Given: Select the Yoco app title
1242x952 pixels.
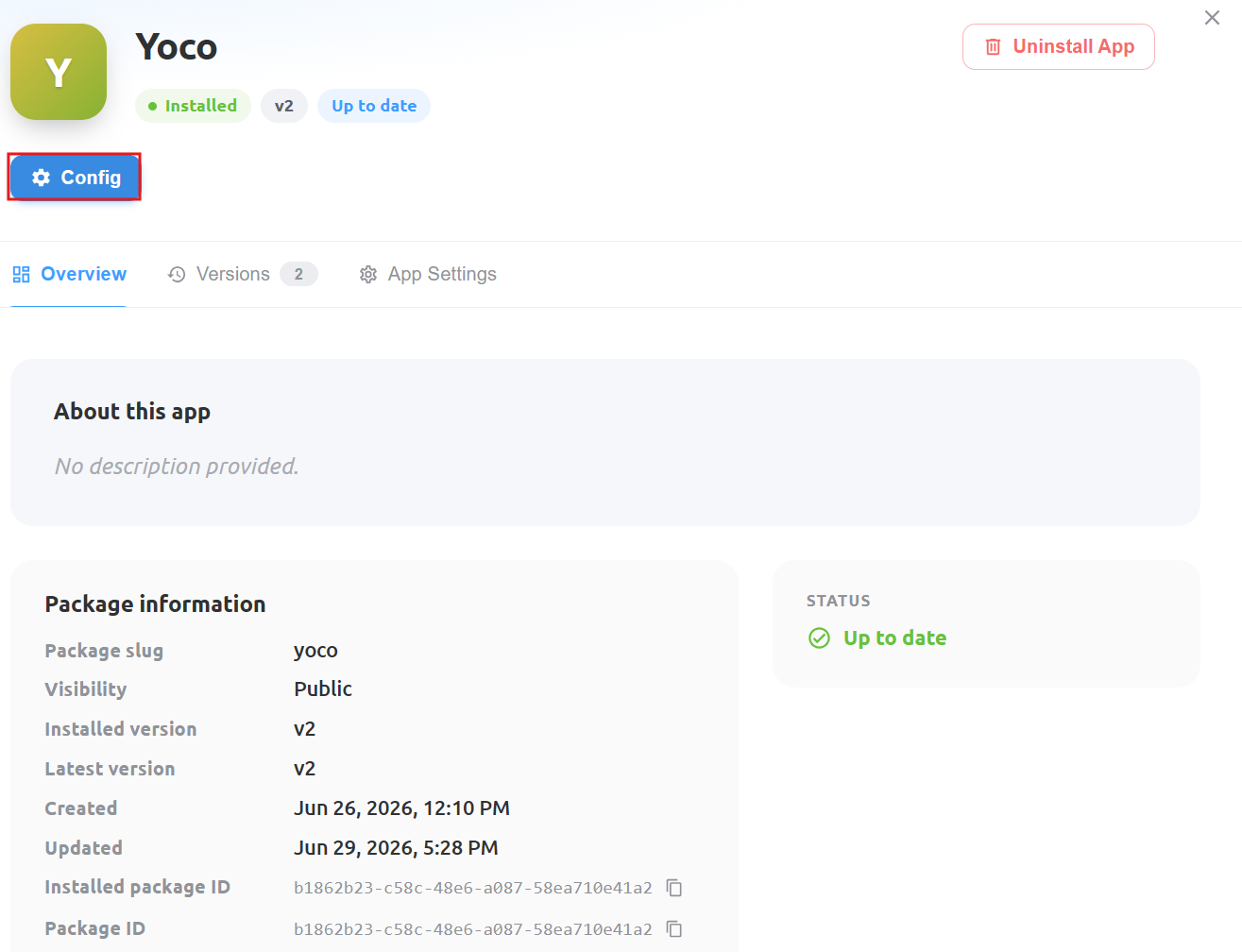Looking at the screenshot, I should (x=177, y=46).
